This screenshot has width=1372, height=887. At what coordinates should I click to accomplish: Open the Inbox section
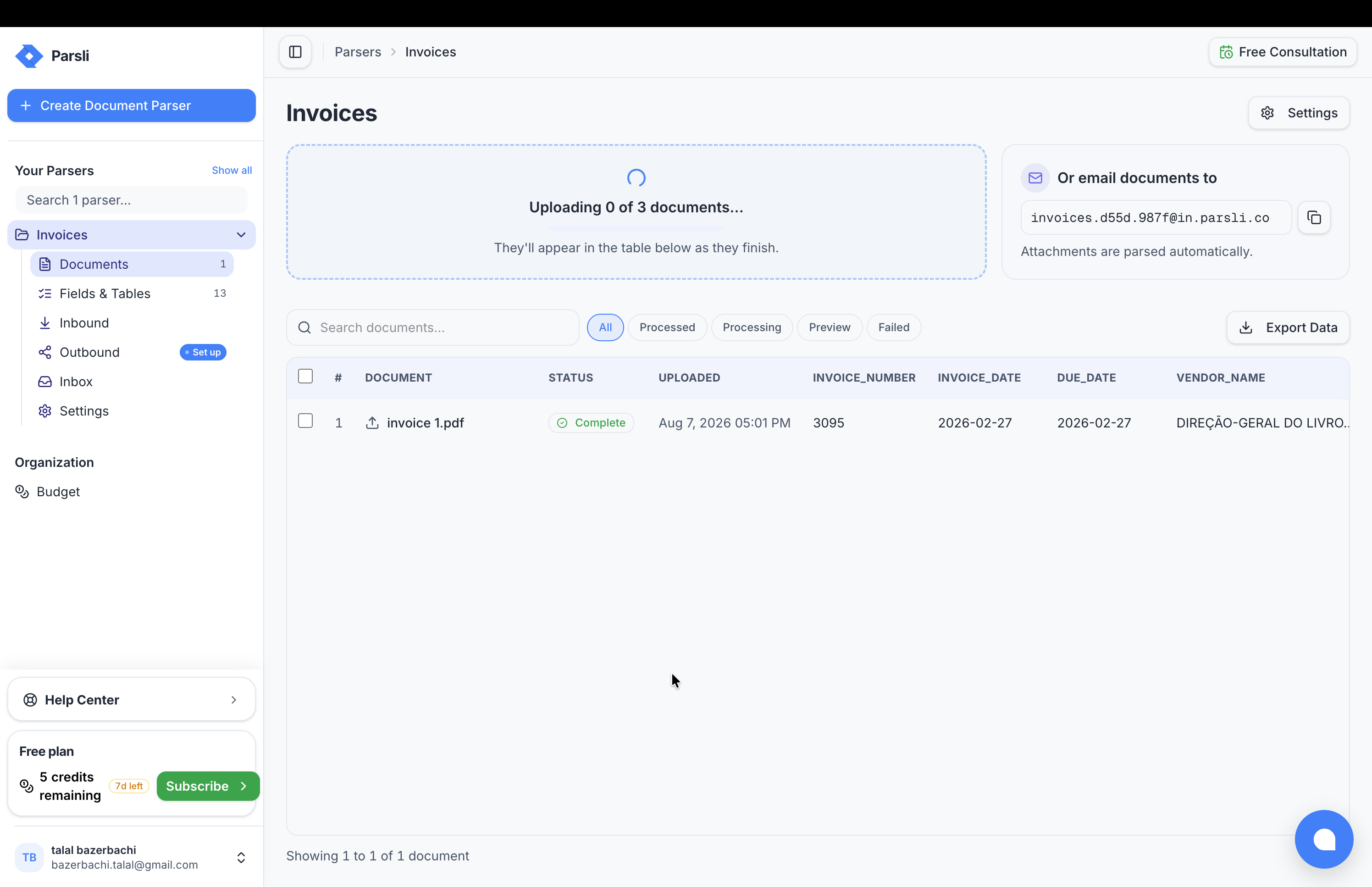coord(132,382)
